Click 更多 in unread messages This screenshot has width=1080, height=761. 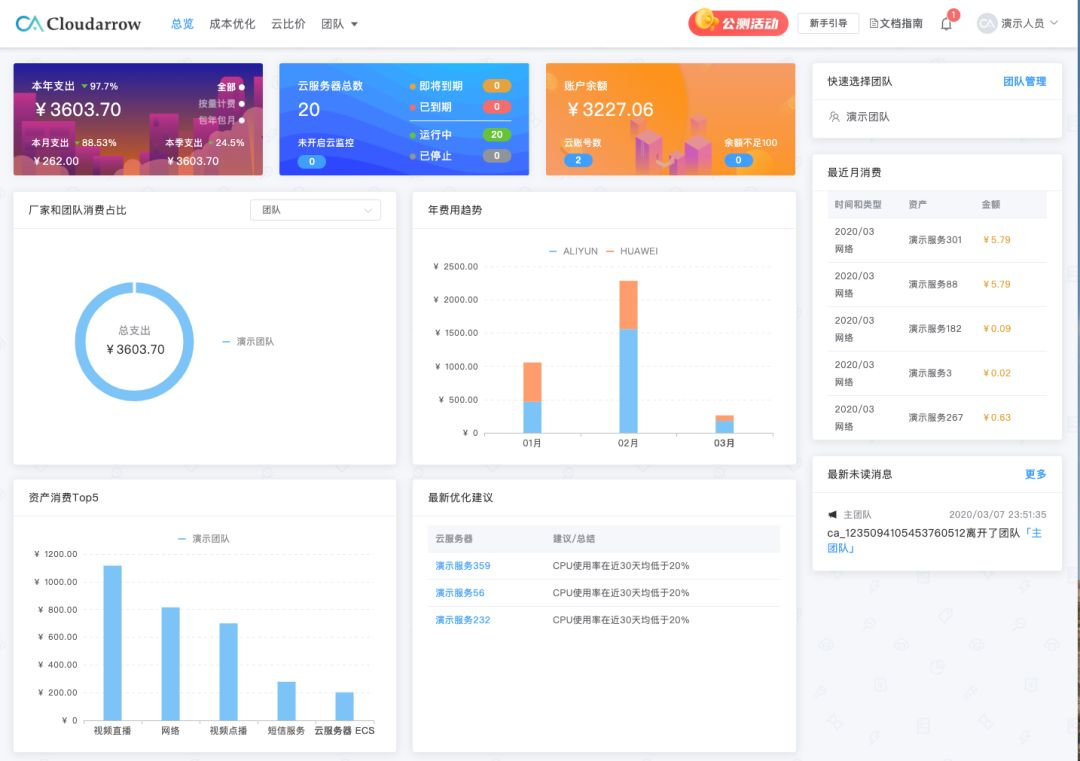tap(1035, 474)
